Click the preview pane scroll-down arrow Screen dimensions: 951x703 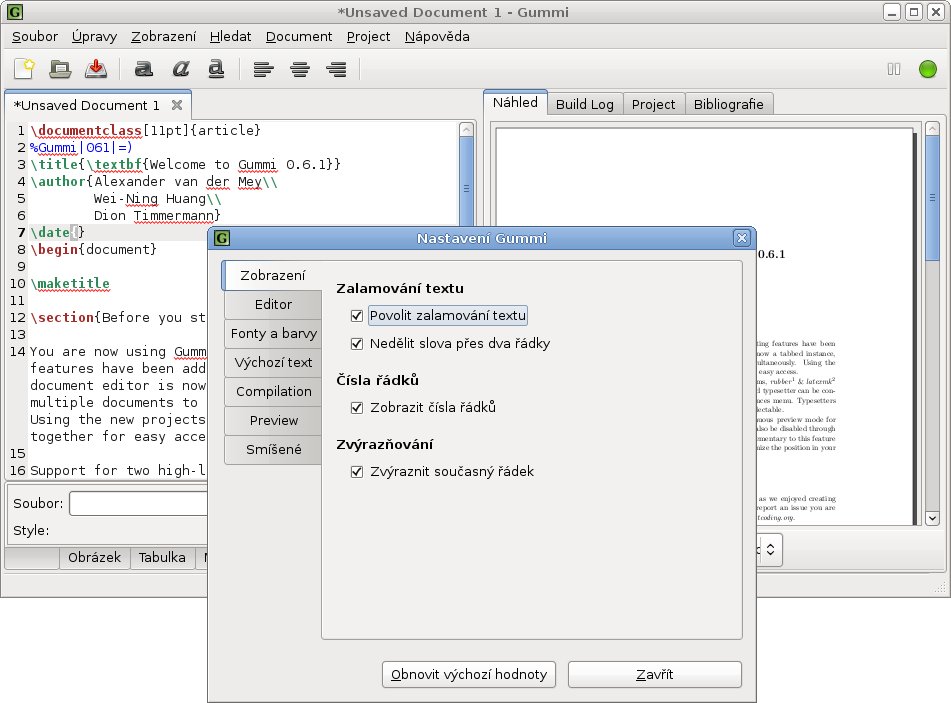pos(932,519)
